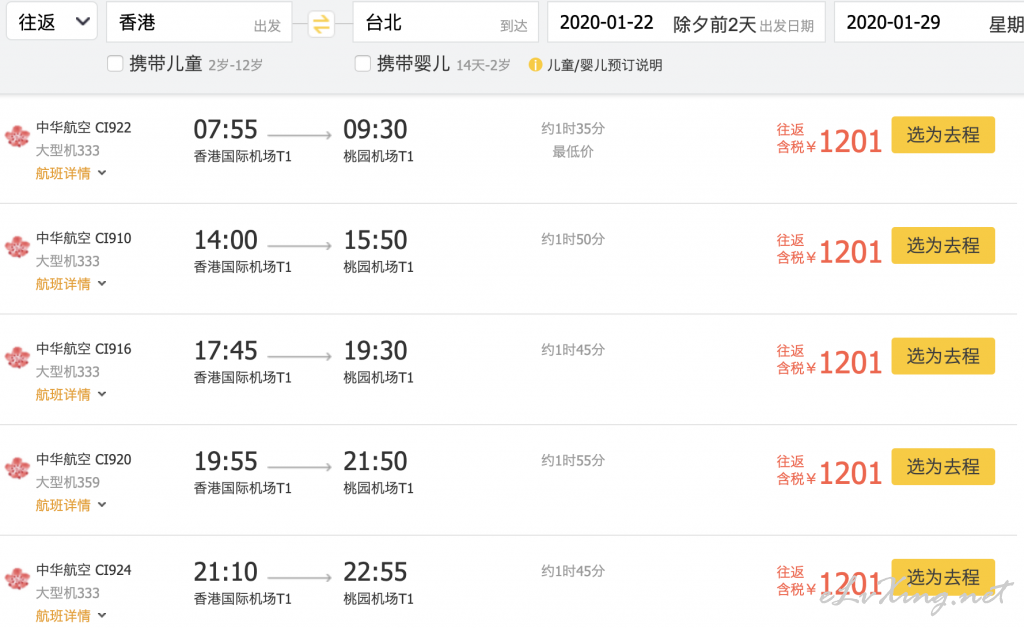Click flight number 中华航空 CI910

click(84, 238)
